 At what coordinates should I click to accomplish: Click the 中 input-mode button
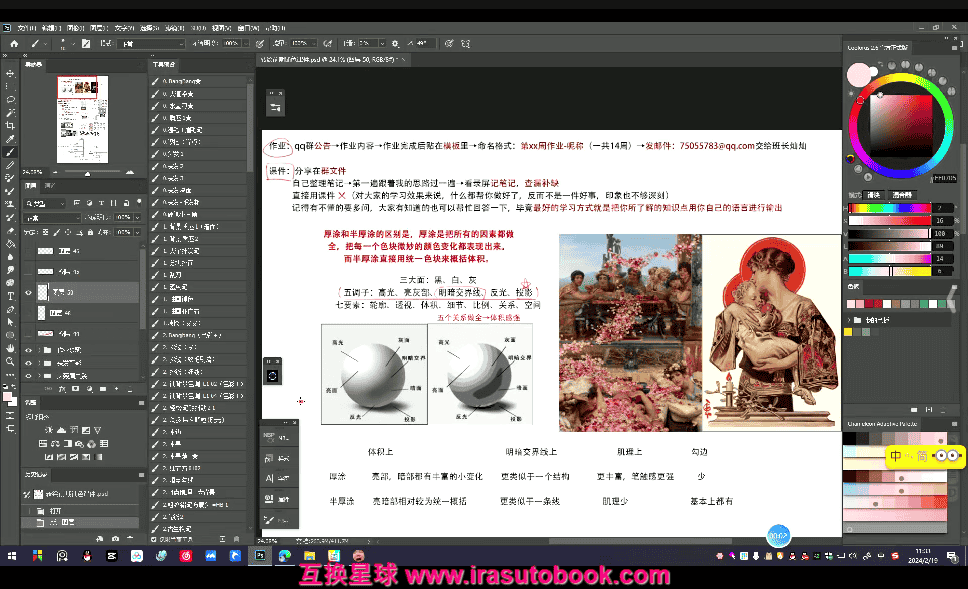[895, 456]
